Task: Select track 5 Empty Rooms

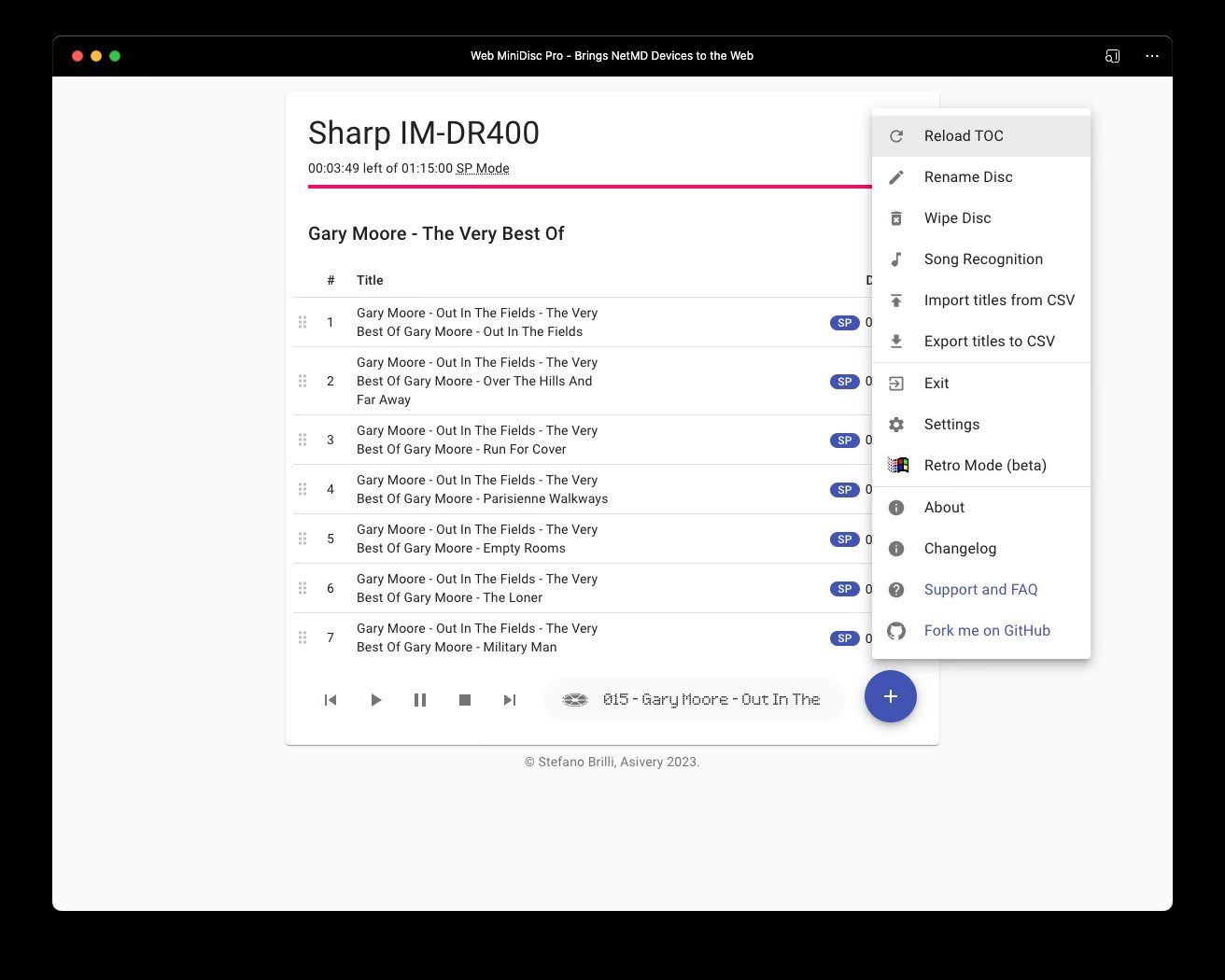Action: click(x=477, y=539)
